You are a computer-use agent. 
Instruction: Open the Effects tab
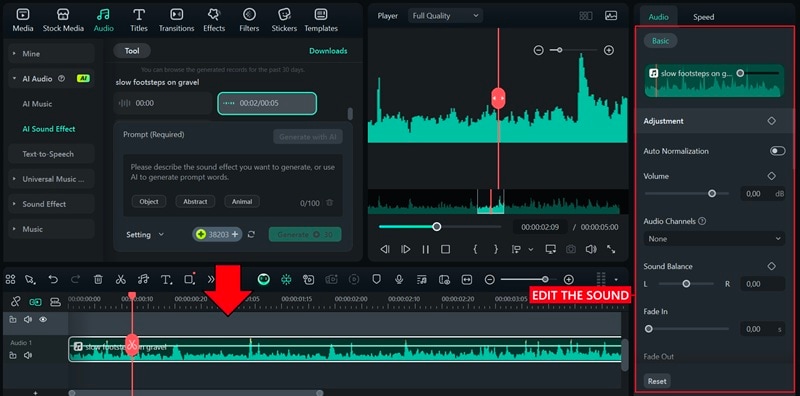pos(214,20)
